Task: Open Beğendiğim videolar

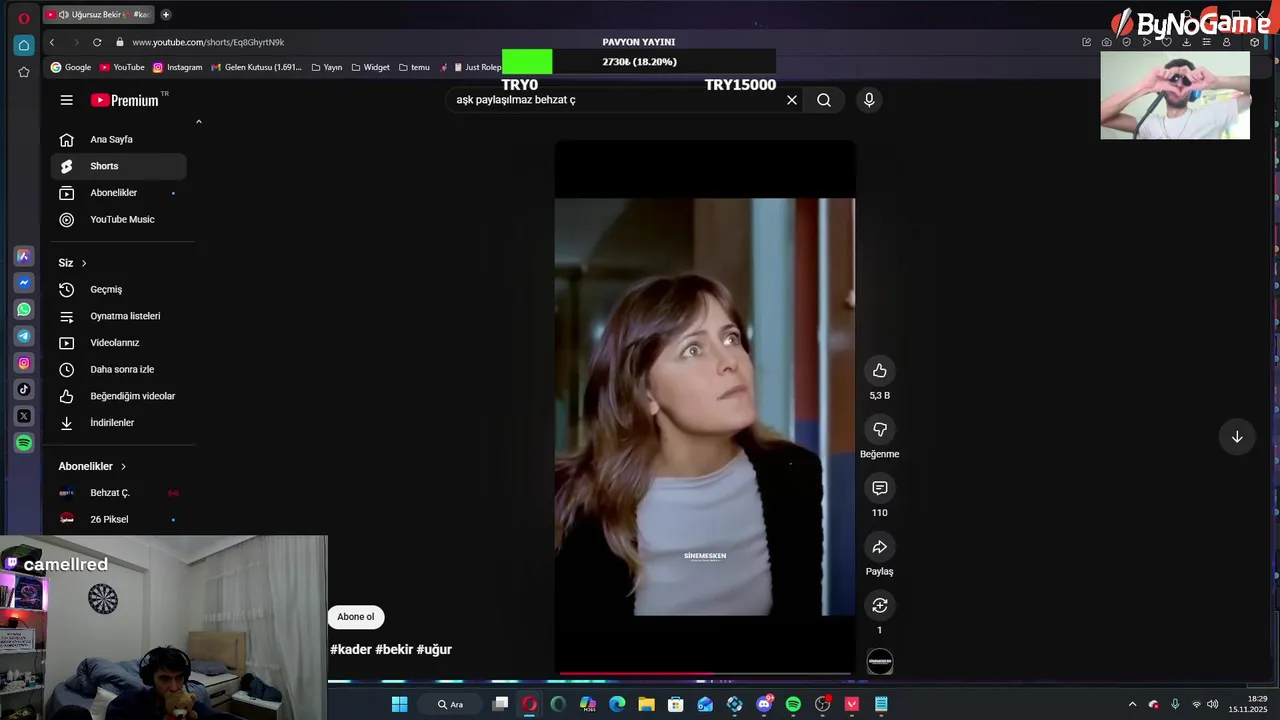Action: [x=119, y=396]
